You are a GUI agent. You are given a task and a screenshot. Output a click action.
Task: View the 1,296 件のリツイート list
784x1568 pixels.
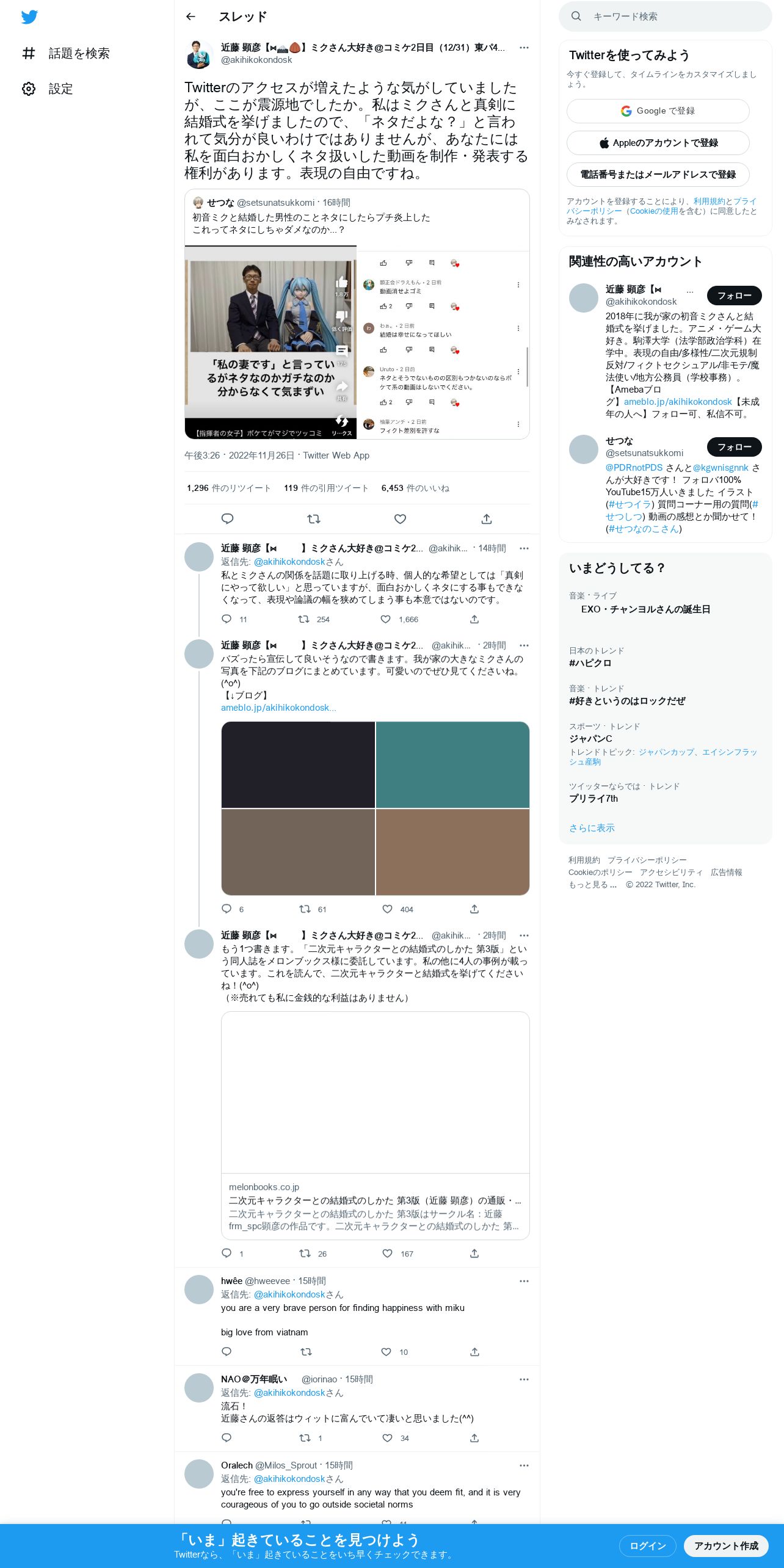click(229, 488)
